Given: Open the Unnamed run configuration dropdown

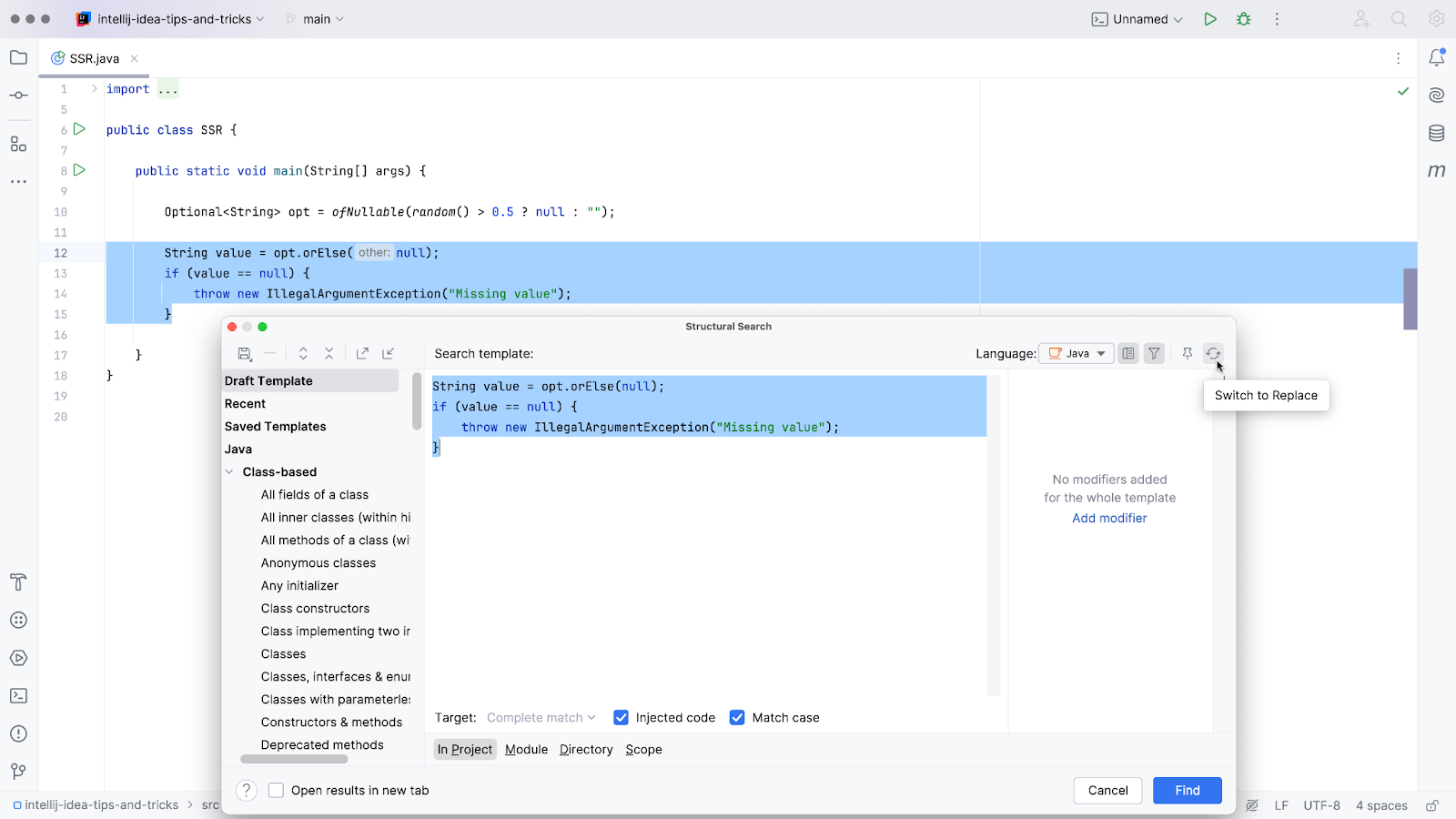Looking at the screenshot, I should (1137, 19).
